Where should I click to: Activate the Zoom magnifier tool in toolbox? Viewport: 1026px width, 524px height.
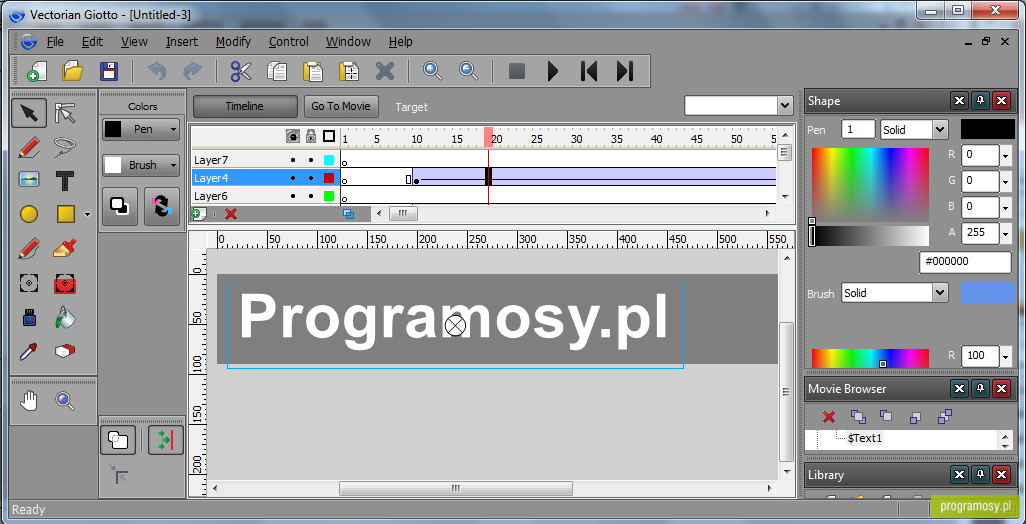pos(65,400)
